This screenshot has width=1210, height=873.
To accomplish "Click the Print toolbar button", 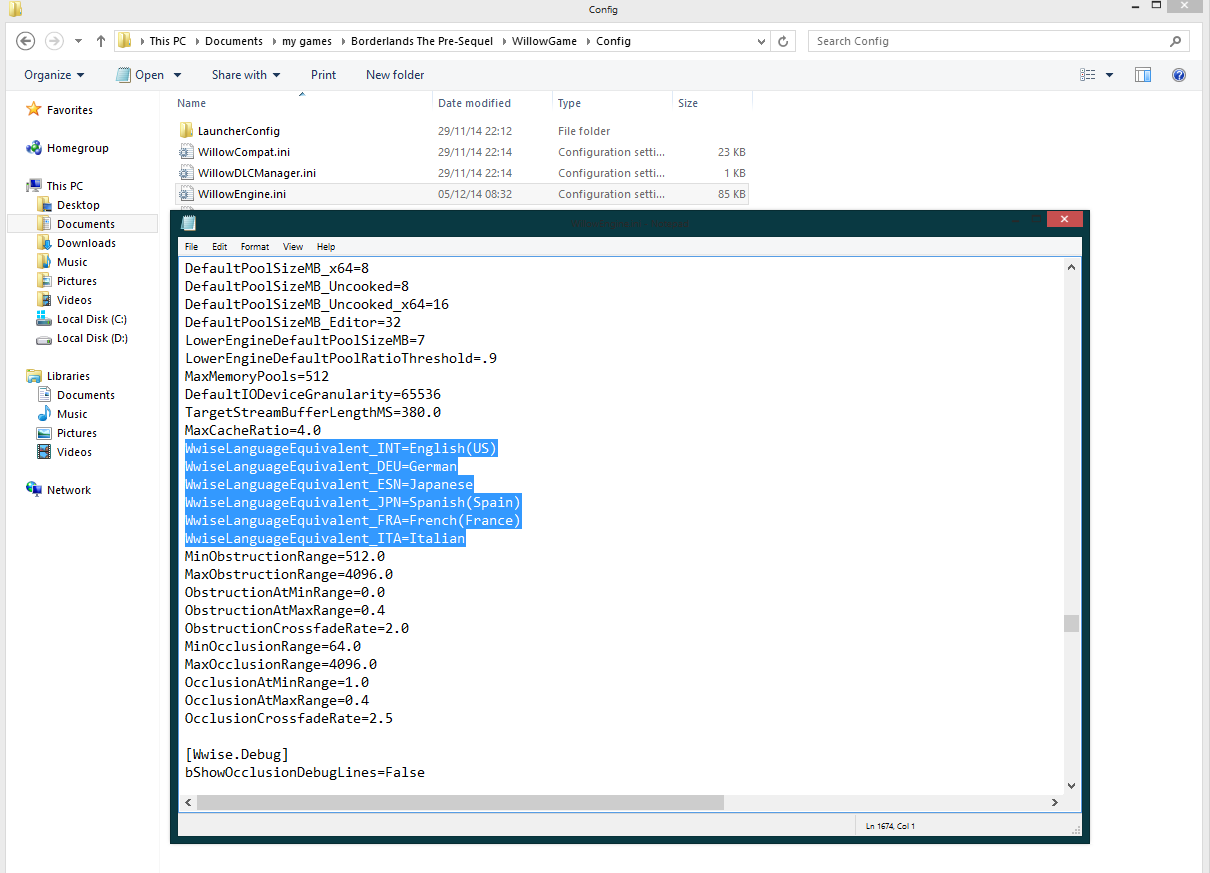I will click(323, 75).
